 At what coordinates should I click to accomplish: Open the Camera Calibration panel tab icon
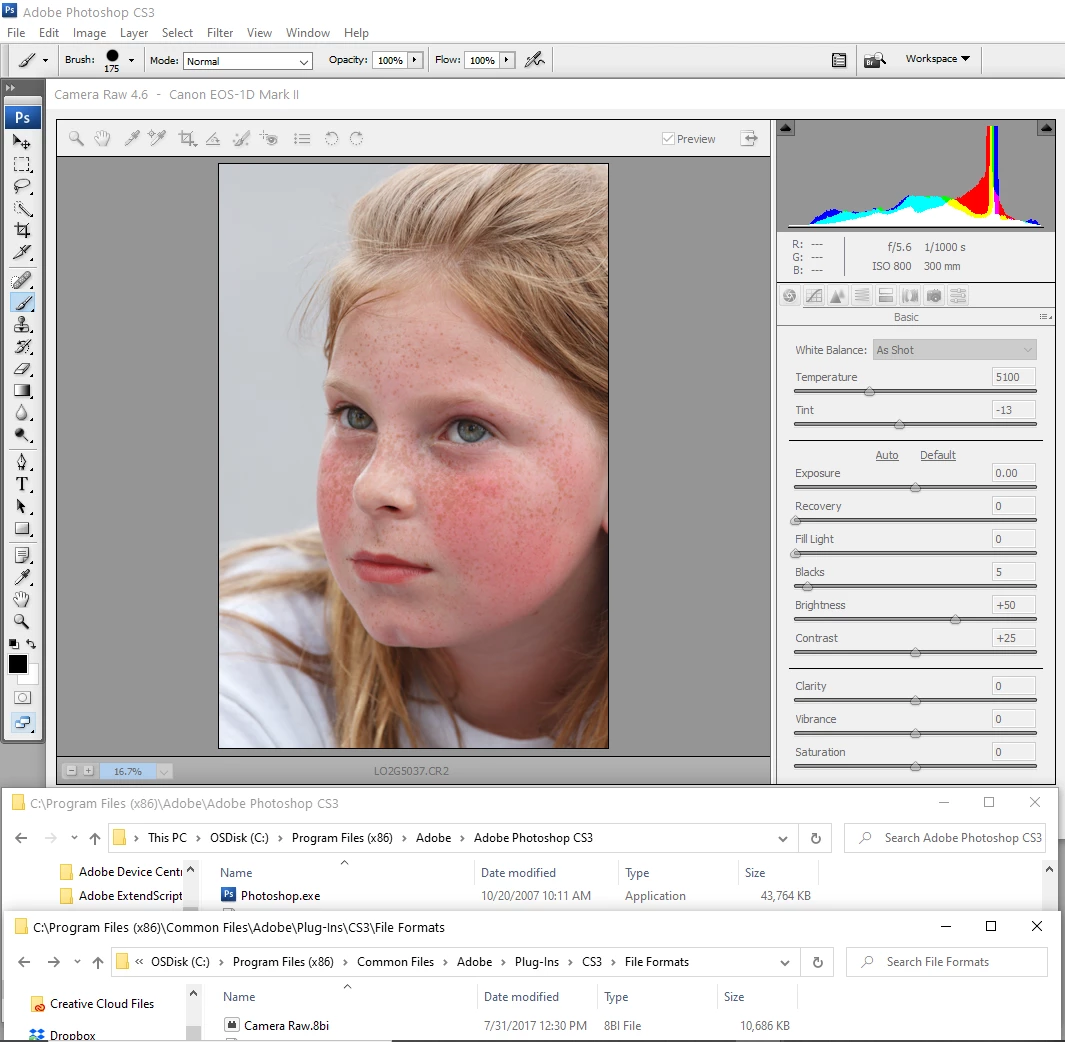[934, 296]
